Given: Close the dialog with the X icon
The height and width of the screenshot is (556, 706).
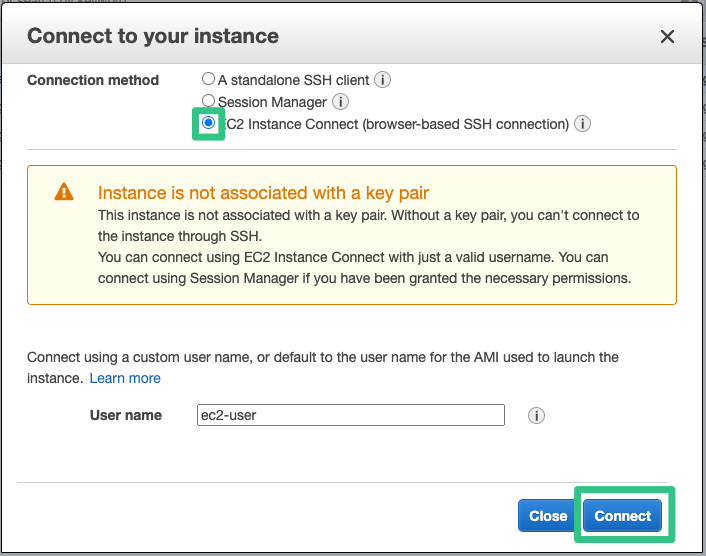Looking at the screenshot, I should [667, 36].
